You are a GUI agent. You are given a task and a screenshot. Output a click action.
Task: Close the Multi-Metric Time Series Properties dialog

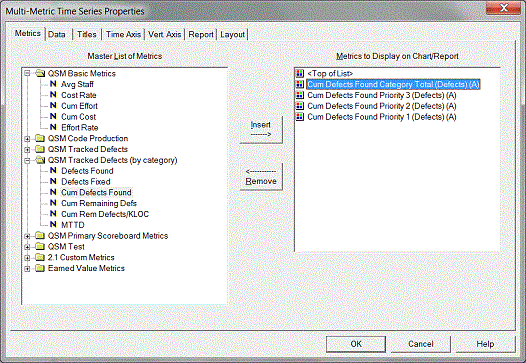(x=504, y=7)
